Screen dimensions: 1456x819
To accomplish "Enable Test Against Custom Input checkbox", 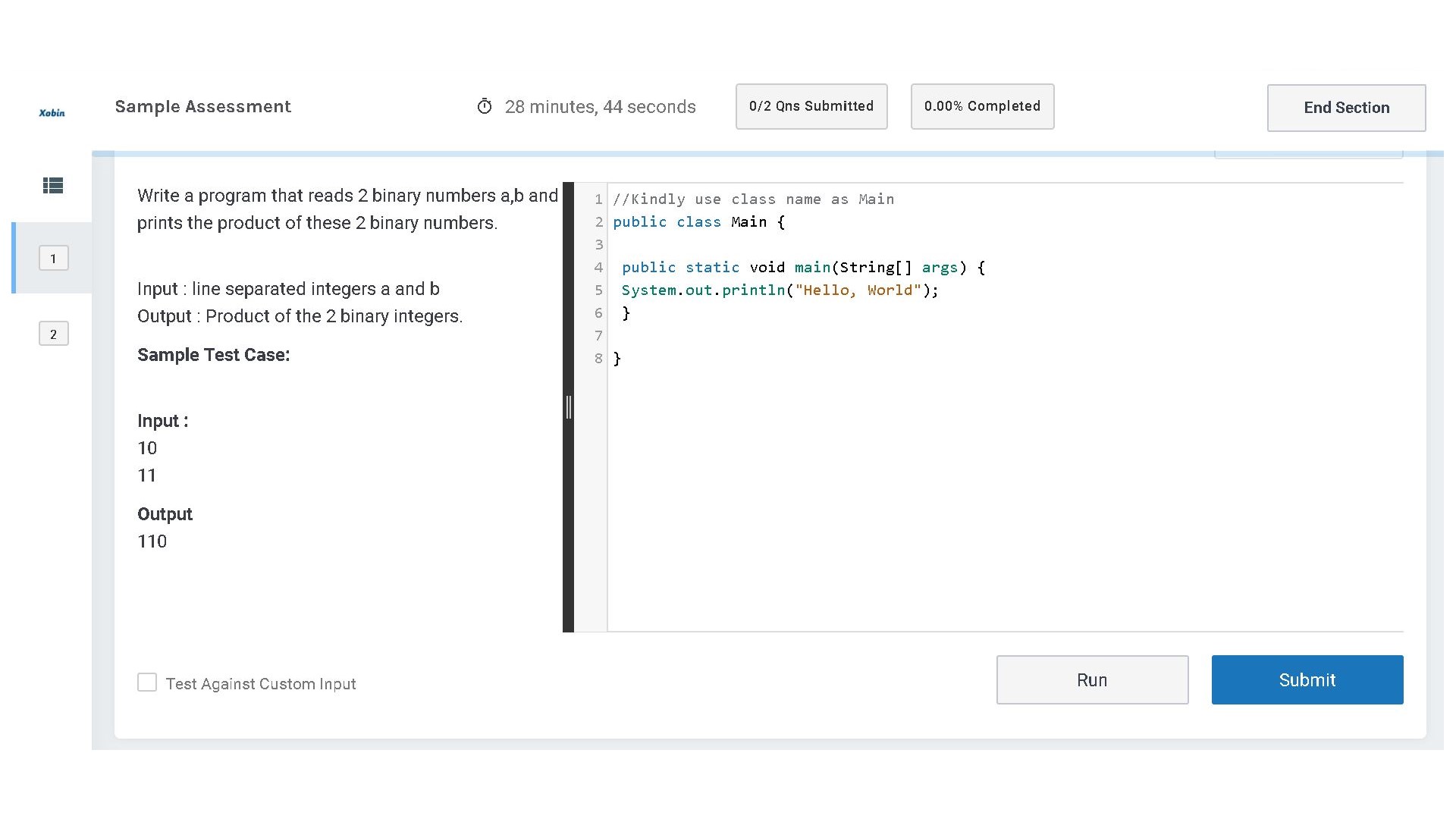I will [x=147, y=682].
